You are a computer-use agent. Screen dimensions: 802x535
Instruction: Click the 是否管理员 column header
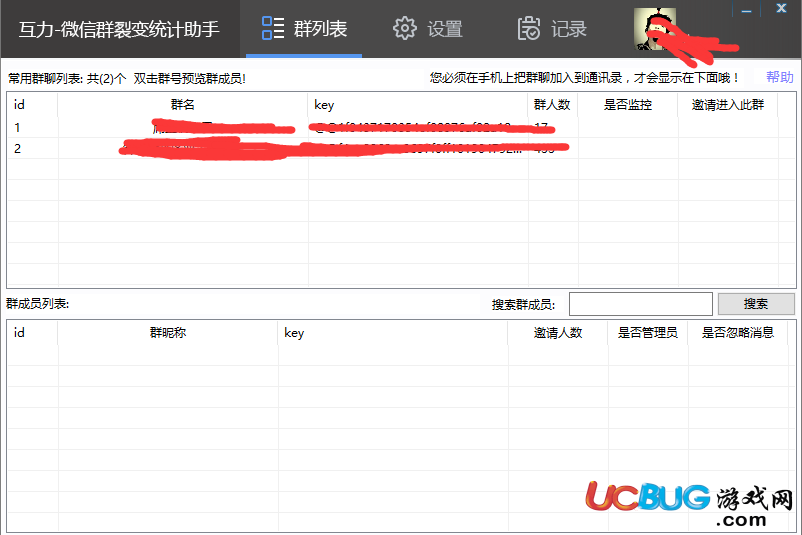tap(648, 333)
